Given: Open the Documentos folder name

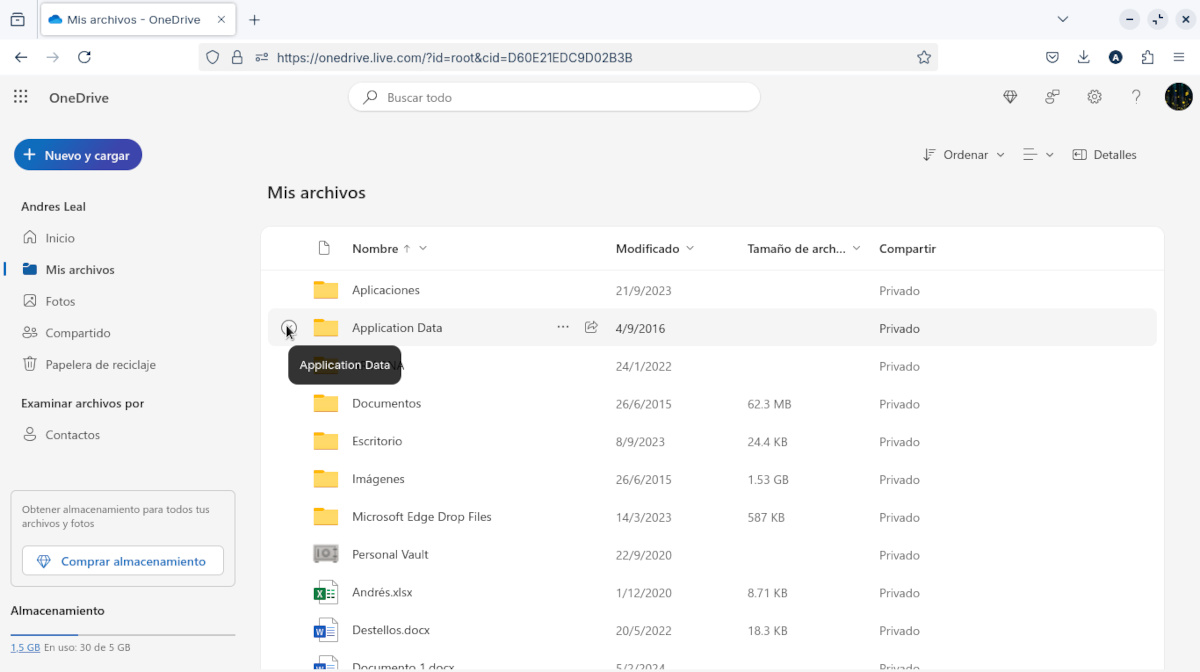Looking at the screenshot, I should [x=386, y=403].
